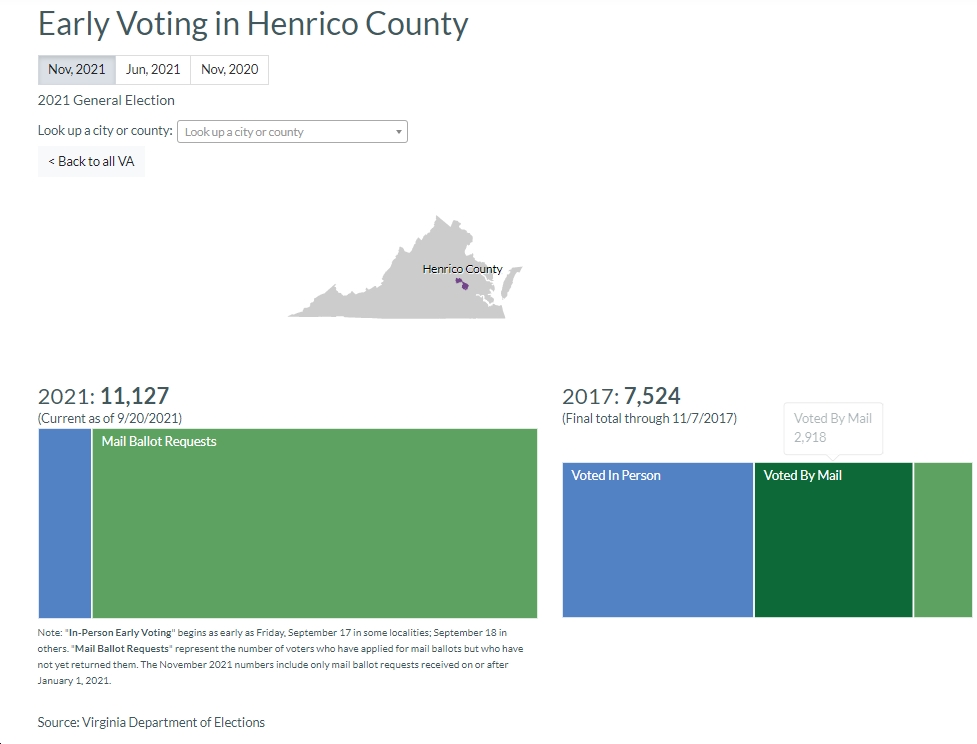977x744 pixels.
Task: Open the city or county lookup dropdown
Action: pos(292,131)
